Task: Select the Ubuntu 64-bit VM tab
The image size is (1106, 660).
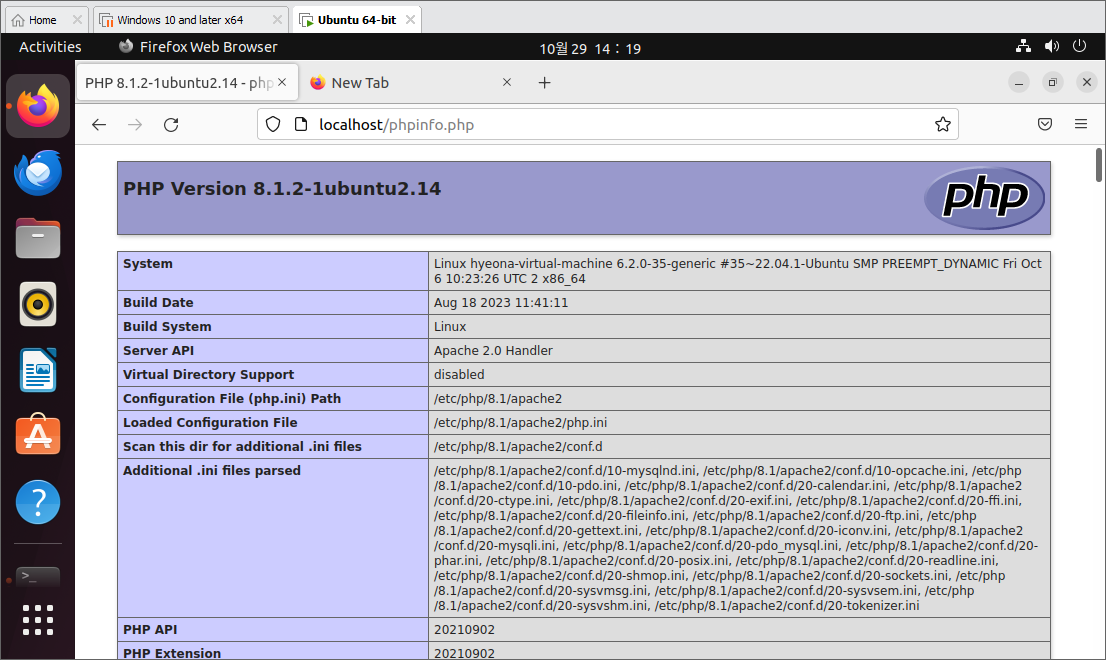Action: pyautogui.click(x=357, y=20)
